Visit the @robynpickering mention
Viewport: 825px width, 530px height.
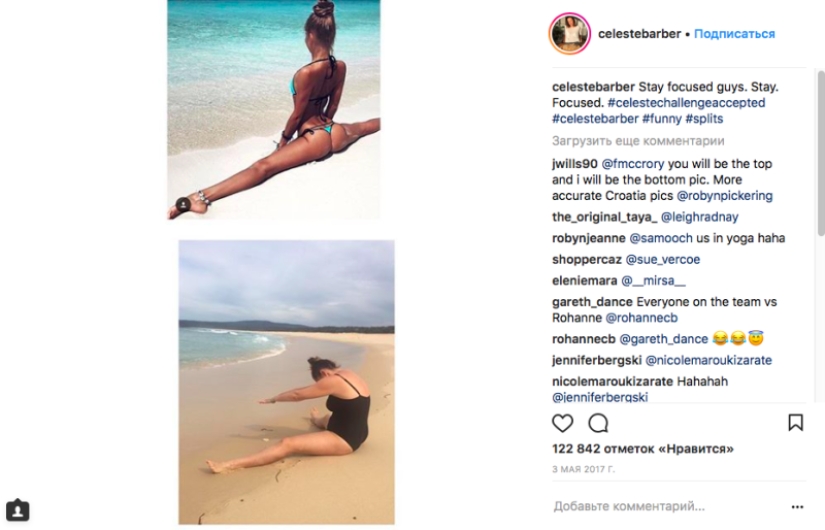pos(724,196)
